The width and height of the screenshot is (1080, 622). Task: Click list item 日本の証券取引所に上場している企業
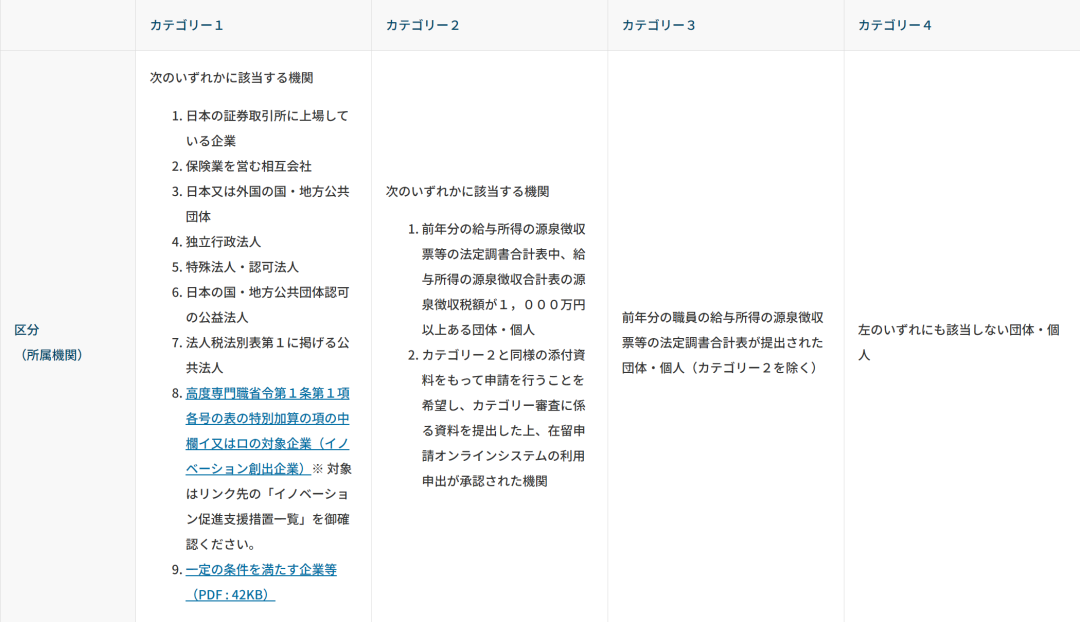[267, 128]
